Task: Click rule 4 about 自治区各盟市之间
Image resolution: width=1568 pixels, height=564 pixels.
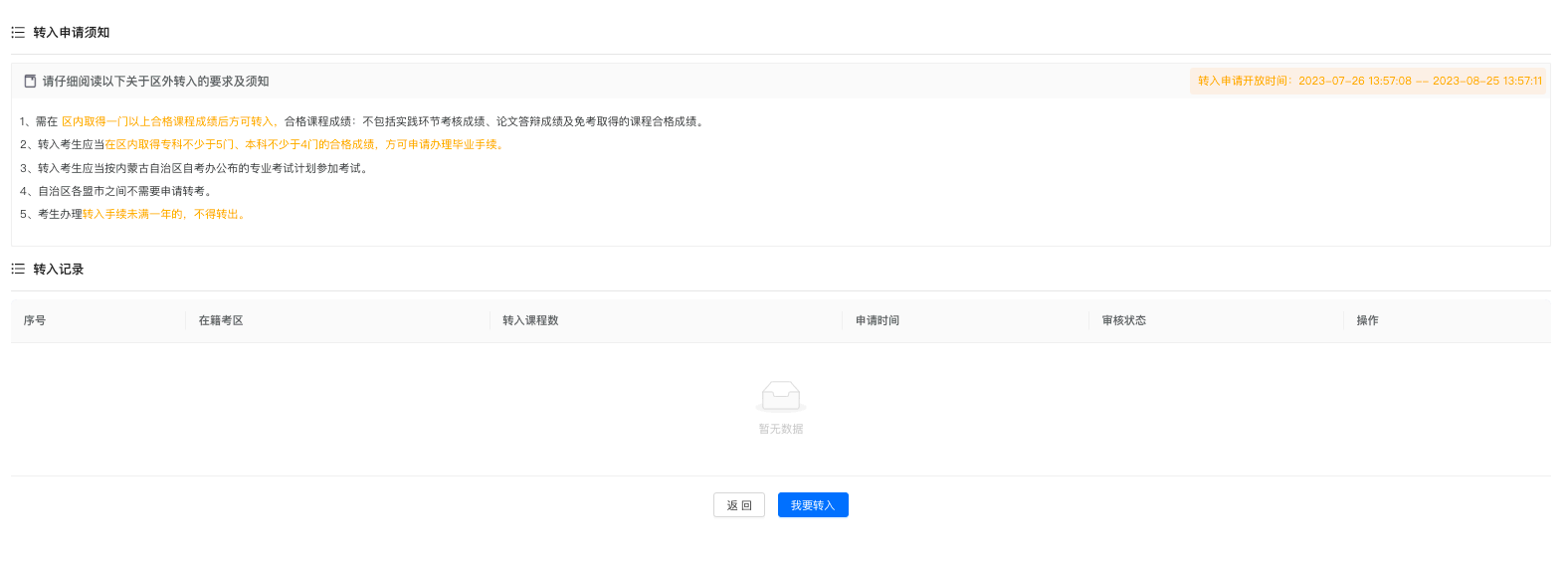Action: point(117,191)
